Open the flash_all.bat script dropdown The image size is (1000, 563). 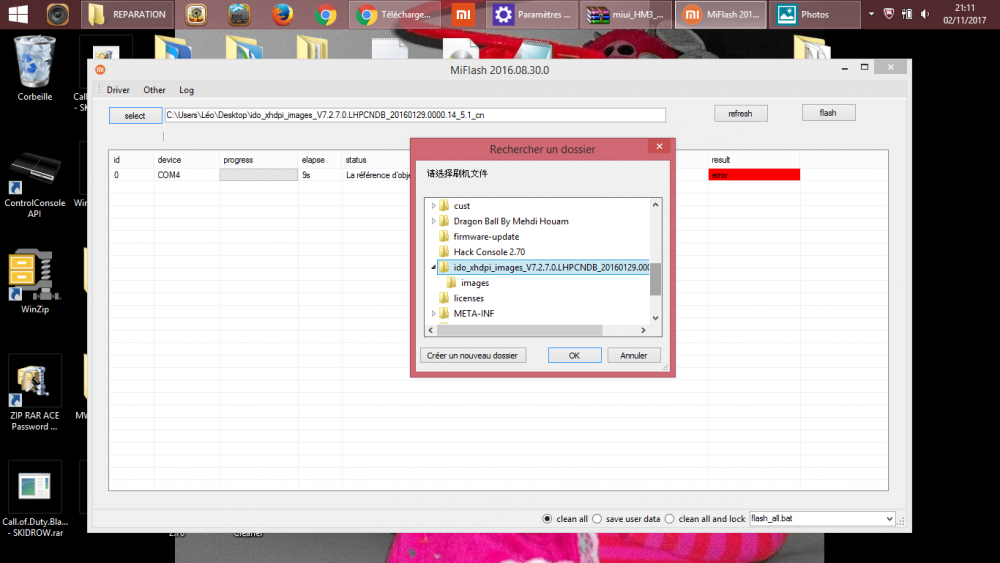pos(889,519)
